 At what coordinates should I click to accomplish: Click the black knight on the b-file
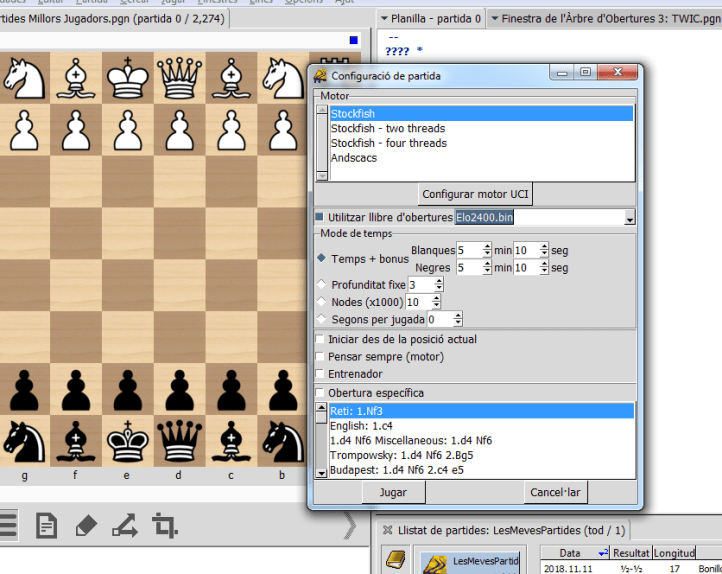[x=283, y=441]
